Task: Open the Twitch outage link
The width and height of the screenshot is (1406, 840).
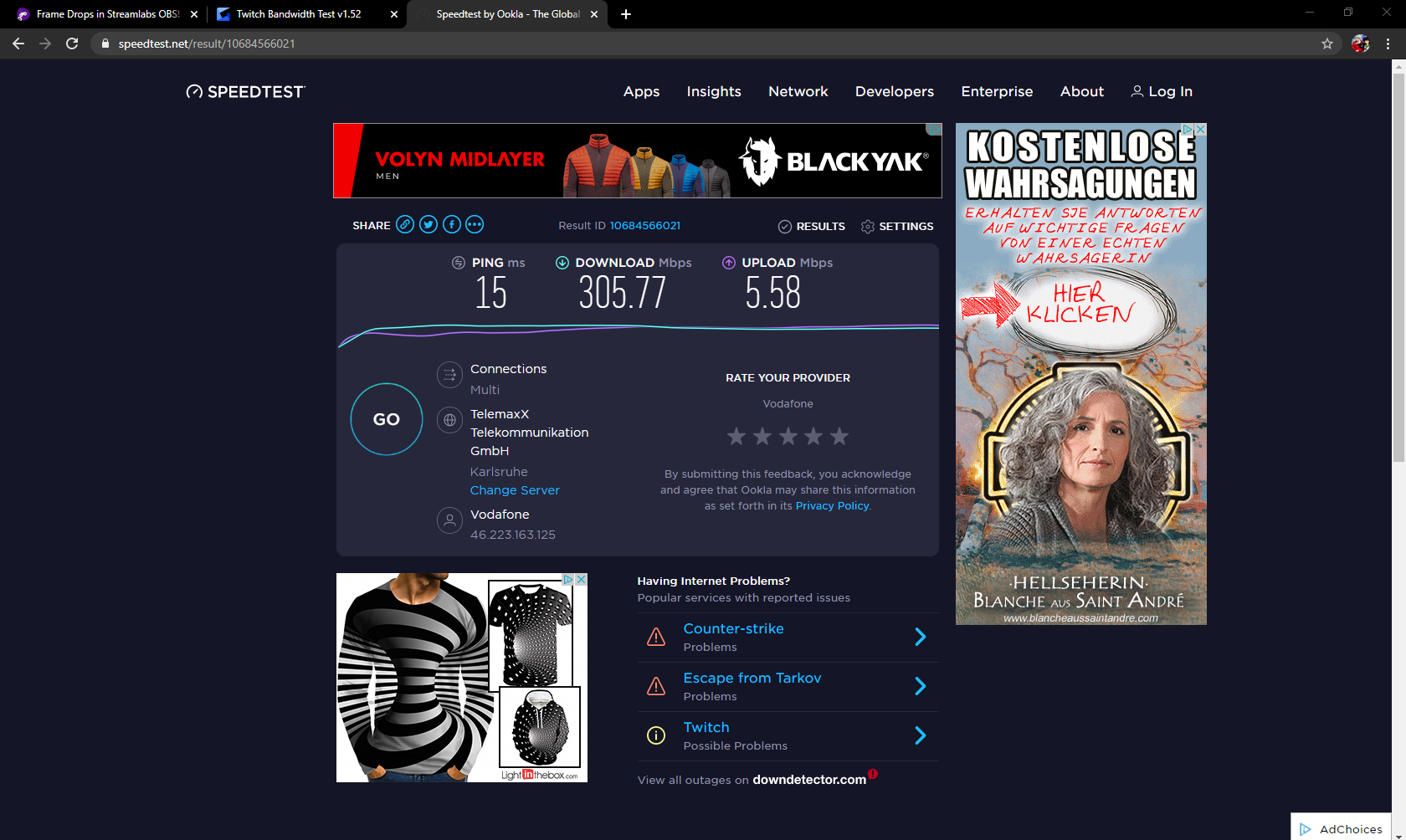Action: 706,727
